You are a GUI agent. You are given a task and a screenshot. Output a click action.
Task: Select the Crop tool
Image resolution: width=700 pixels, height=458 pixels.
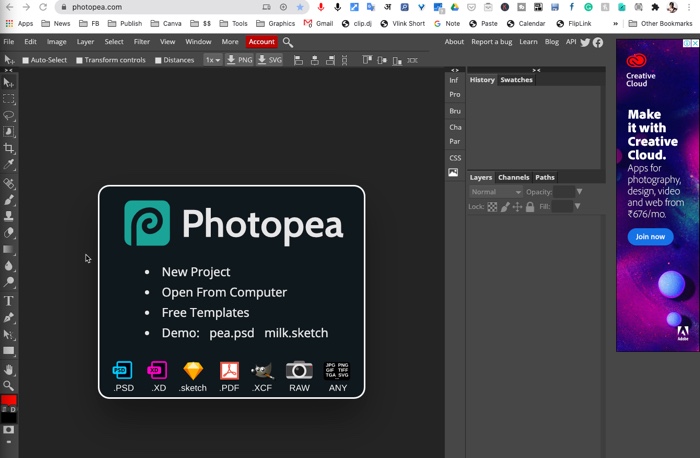click(x=8, y=148)
